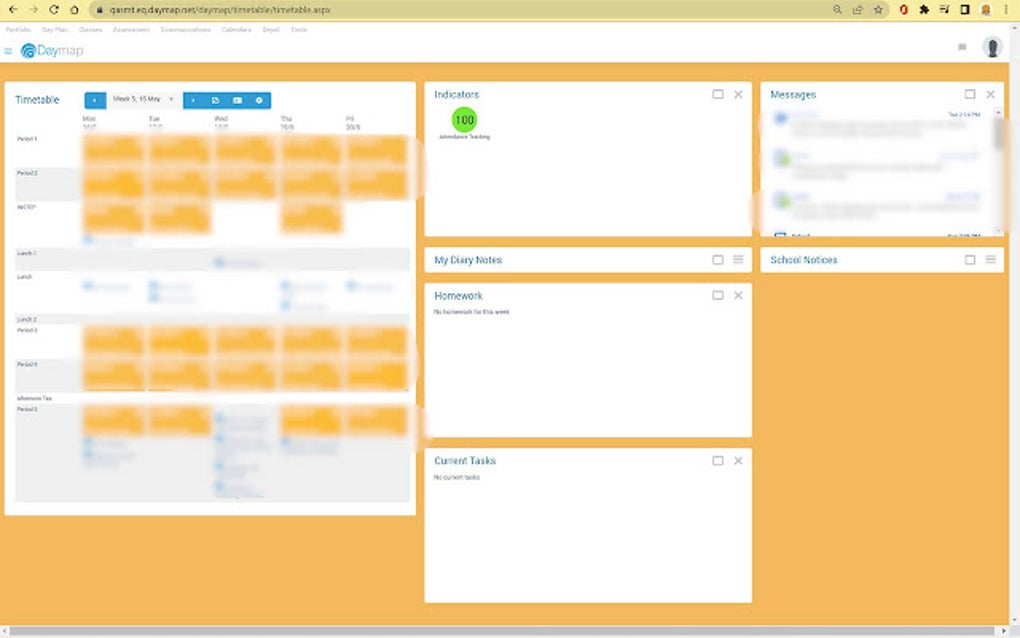Tick the School Notices panel checkbox
The image size is (1020, 638).
click(x=970, y=259)
